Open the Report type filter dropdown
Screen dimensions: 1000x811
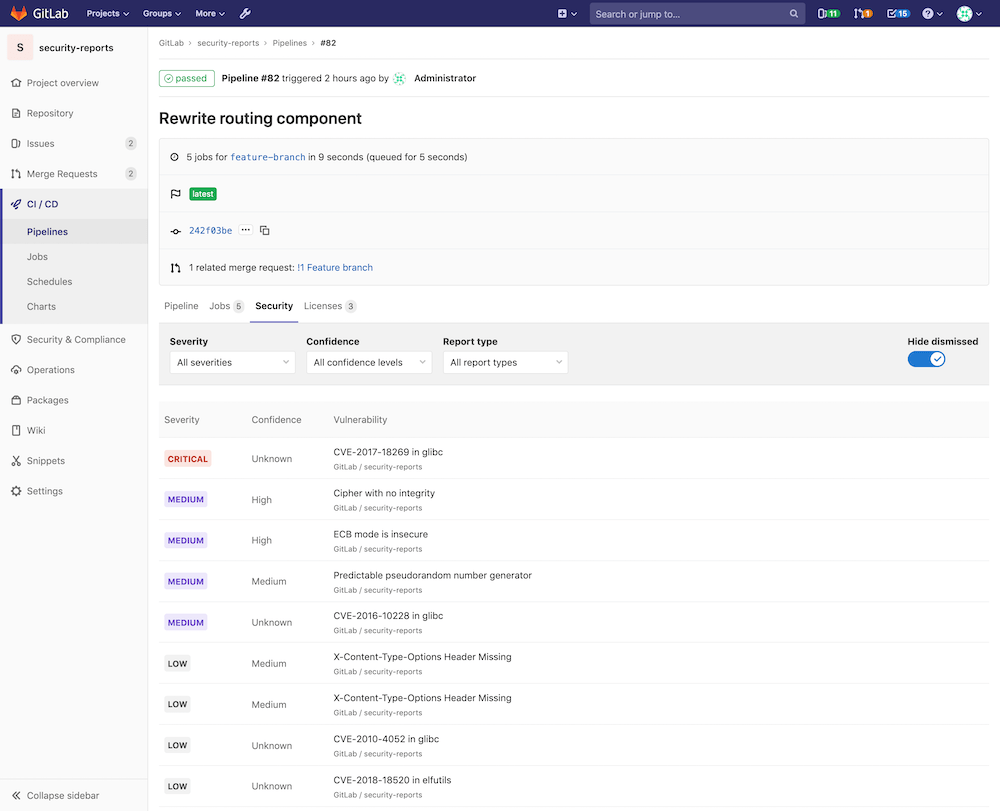[x=505, y=362]
